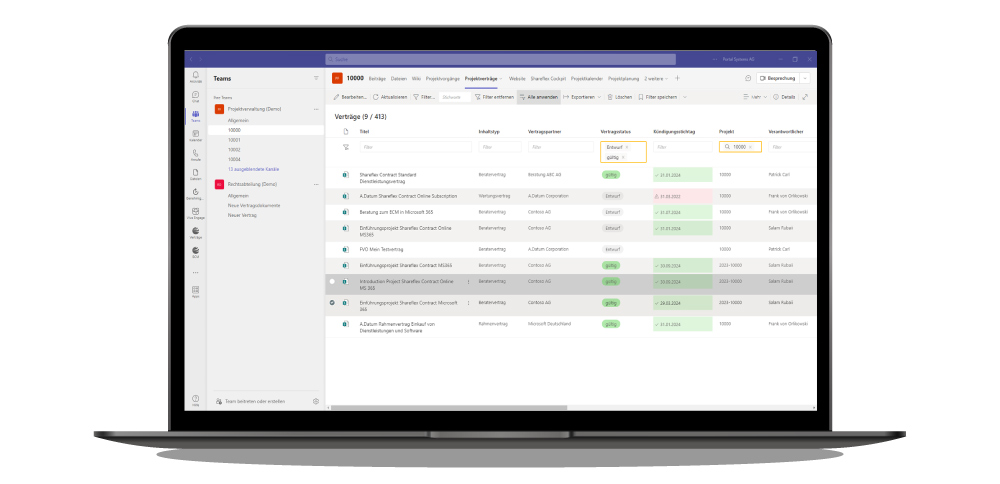Screen dimensions: 1000x484
Task: Click the horizontal scrollbar under the table
Action: tap(450, 408)
